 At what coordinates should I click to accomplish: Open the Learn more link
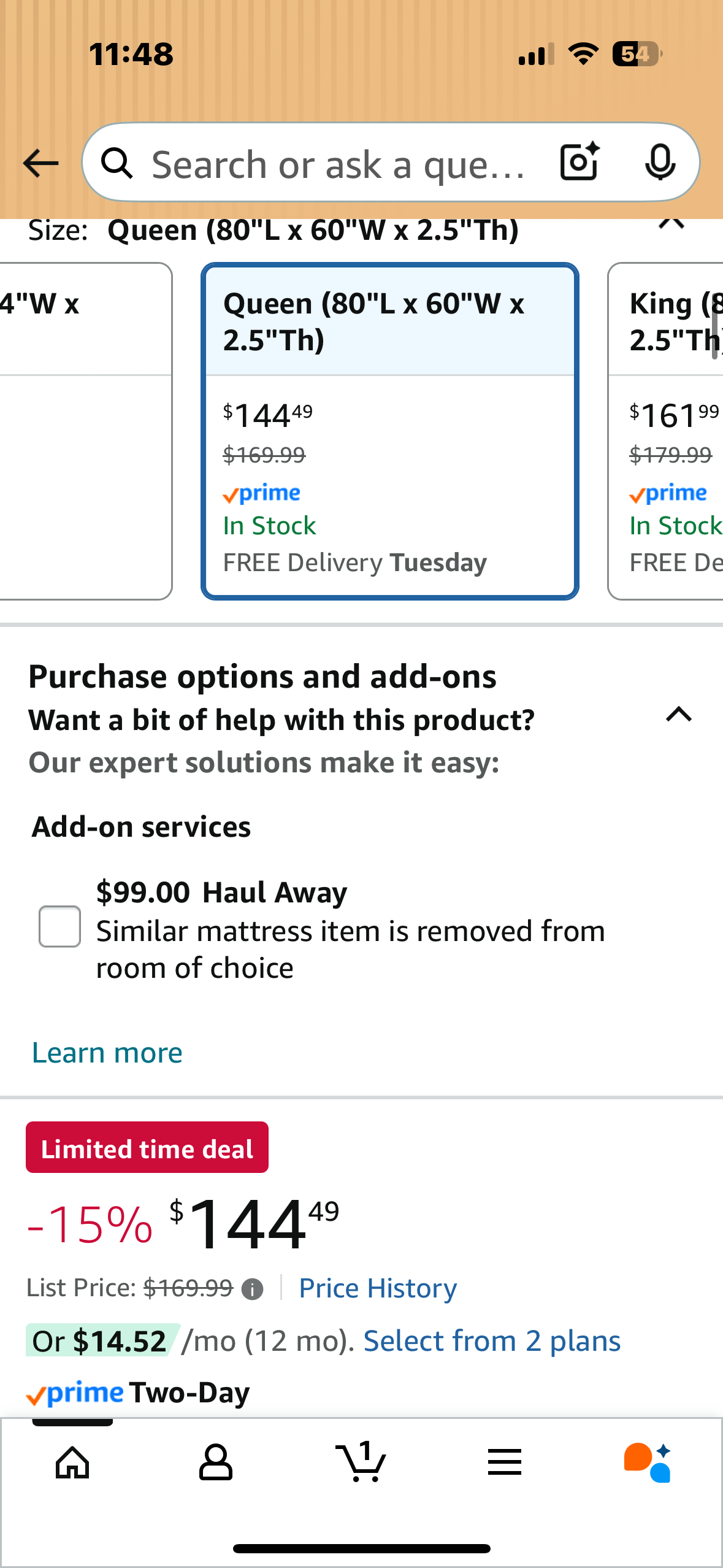point(107,1053)
